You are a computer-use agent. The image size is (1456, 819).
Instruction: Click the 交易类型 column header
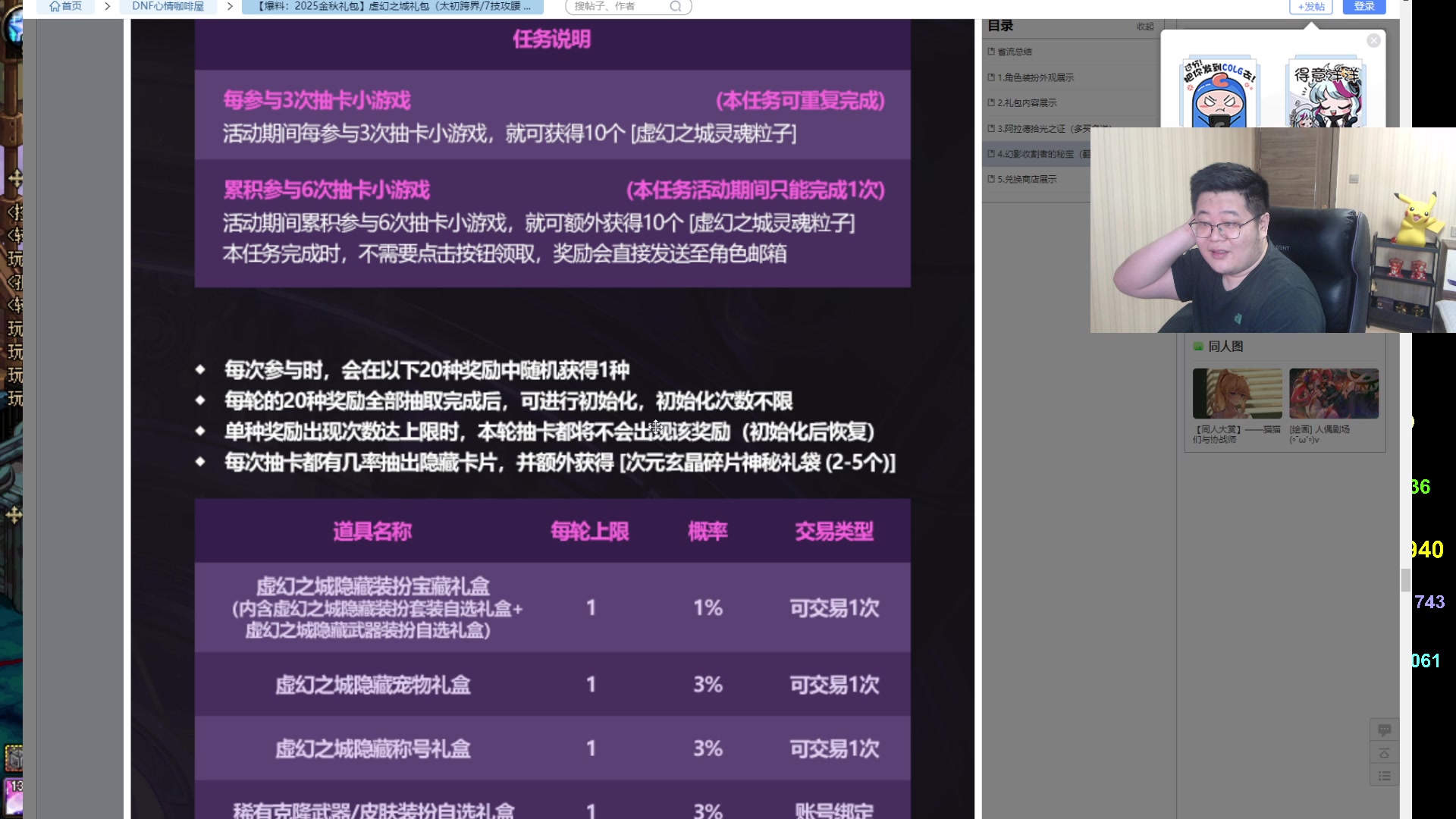click(834, 532)
